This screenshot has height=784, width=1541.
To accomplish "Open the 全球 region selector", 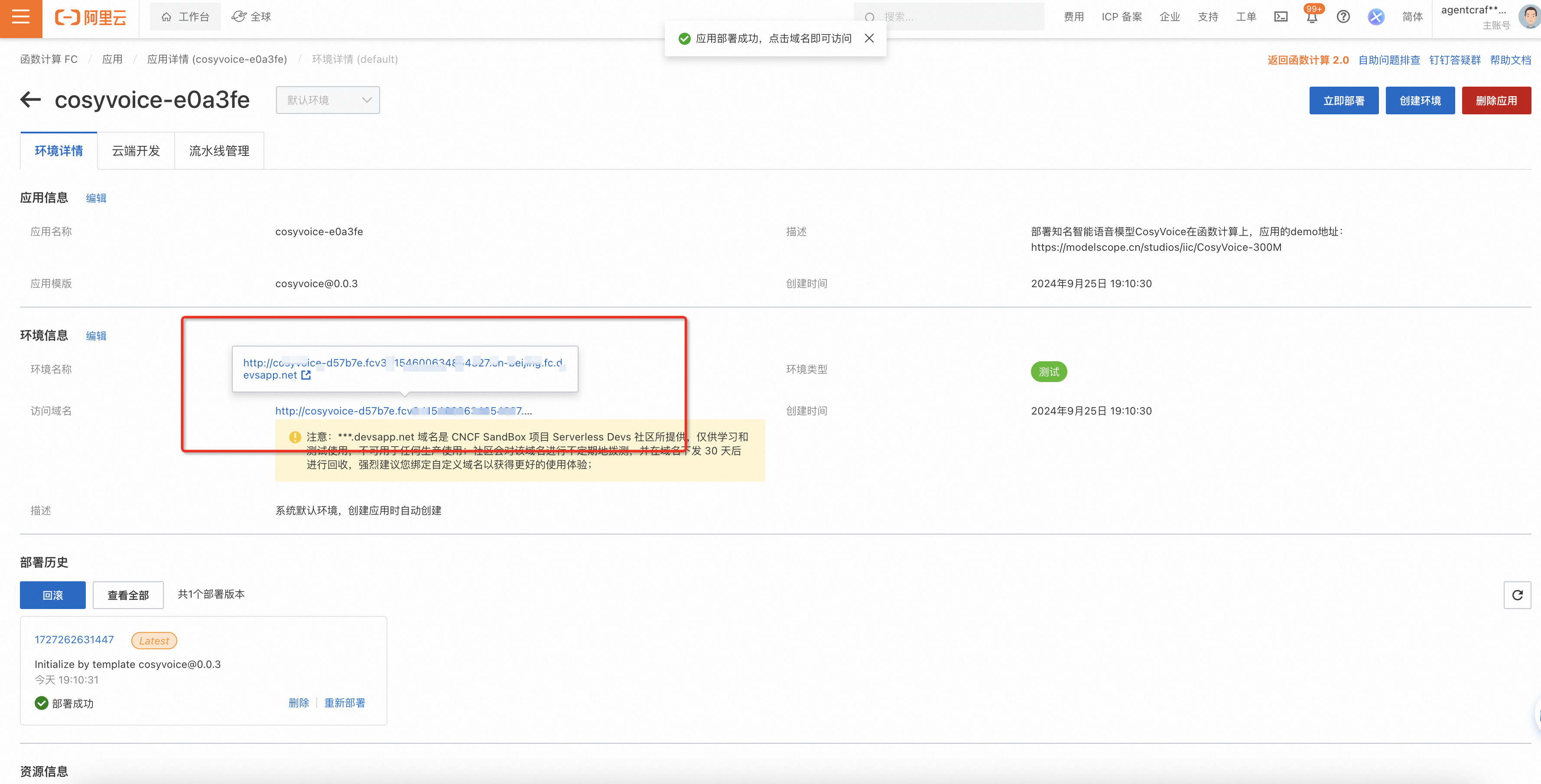I will 252,16.
